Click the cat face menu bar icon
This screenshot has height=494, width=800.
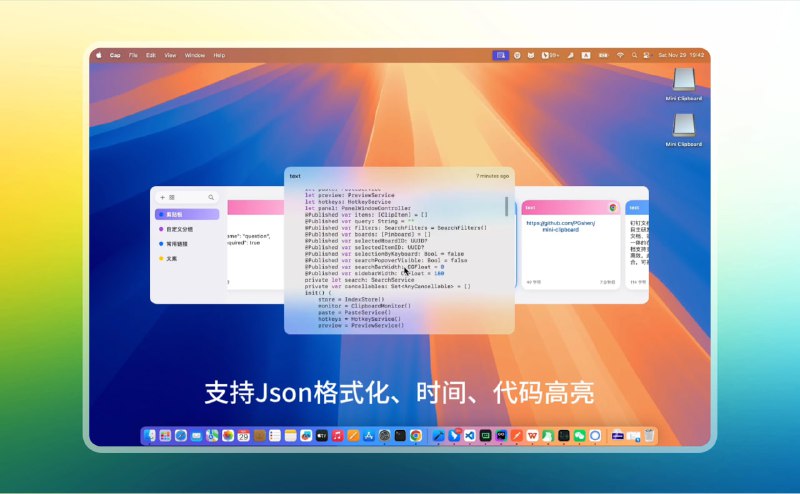tap(531, 55)
